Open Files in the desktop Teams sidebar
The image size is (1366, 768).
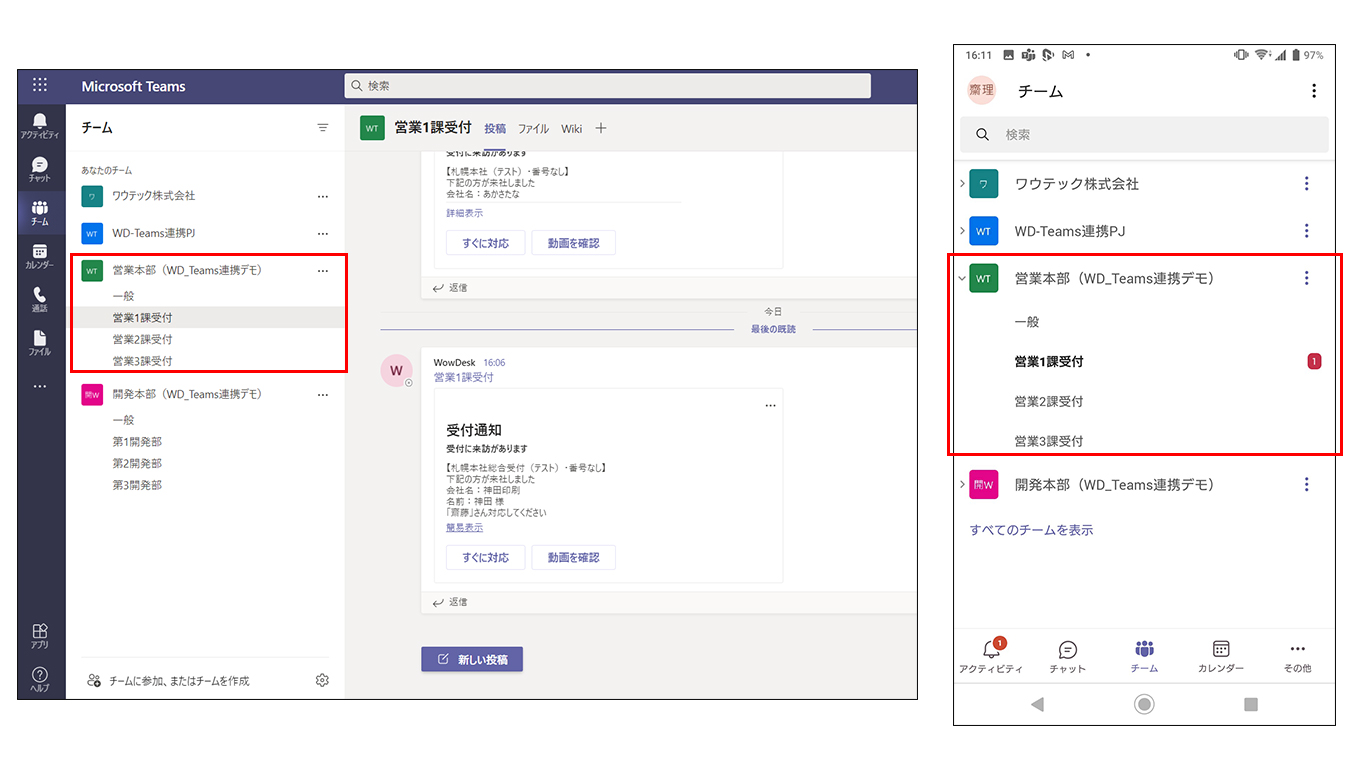pos(40,343)
